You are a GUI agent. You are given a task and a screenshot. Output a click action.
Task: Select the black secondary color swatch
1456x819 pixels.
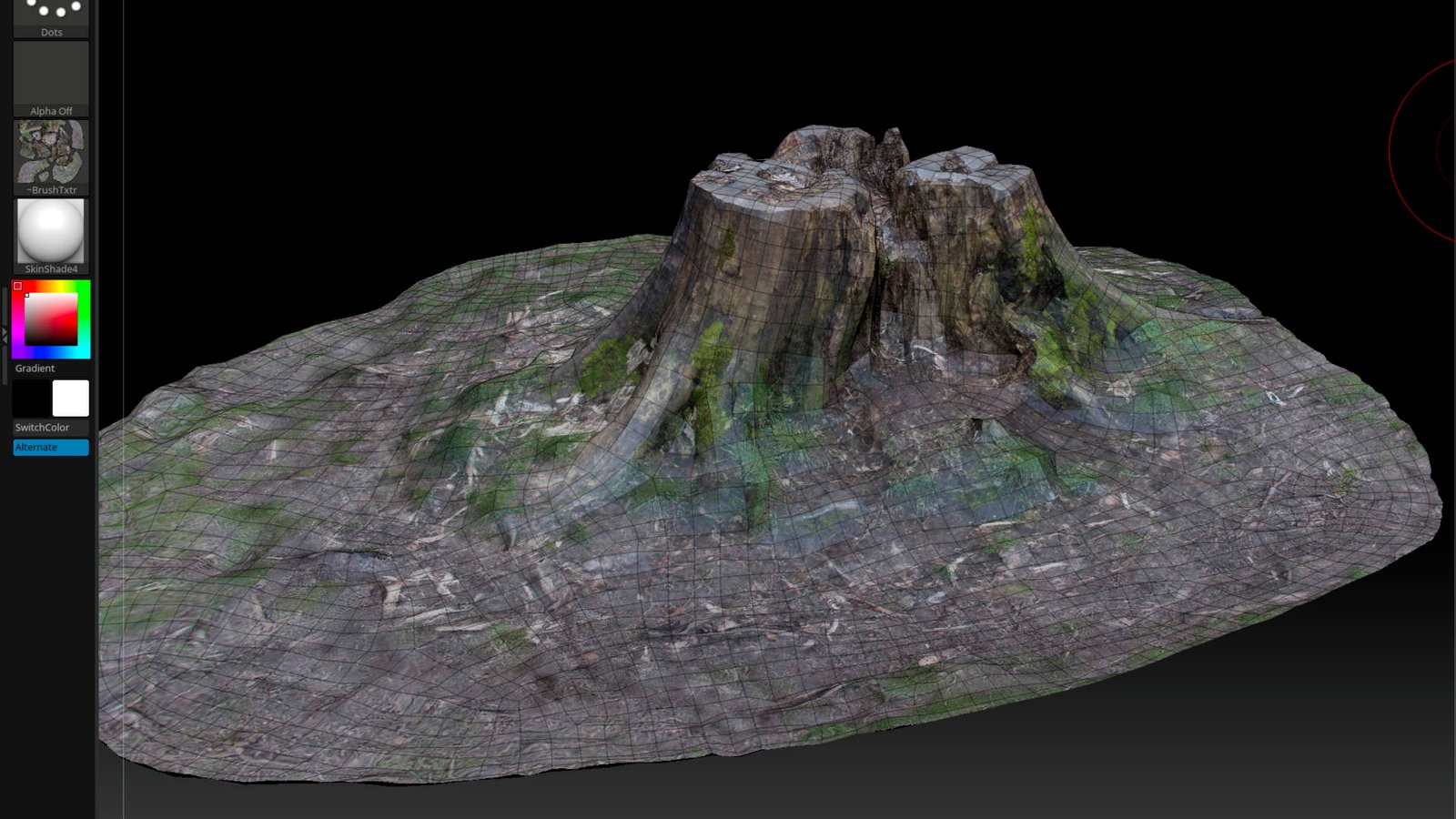tap(31, 399)
